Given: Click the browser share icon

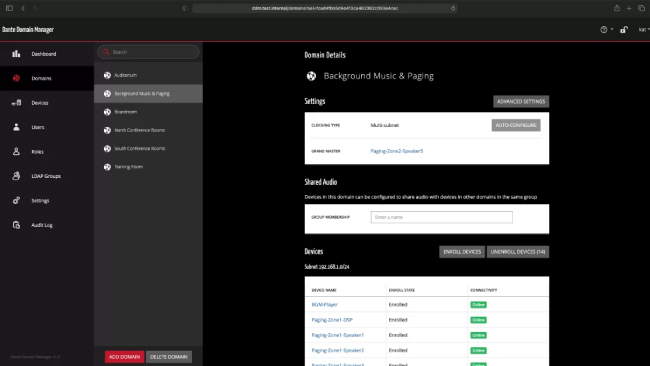Looking at the screenshot, I should [x=617, y=8].
